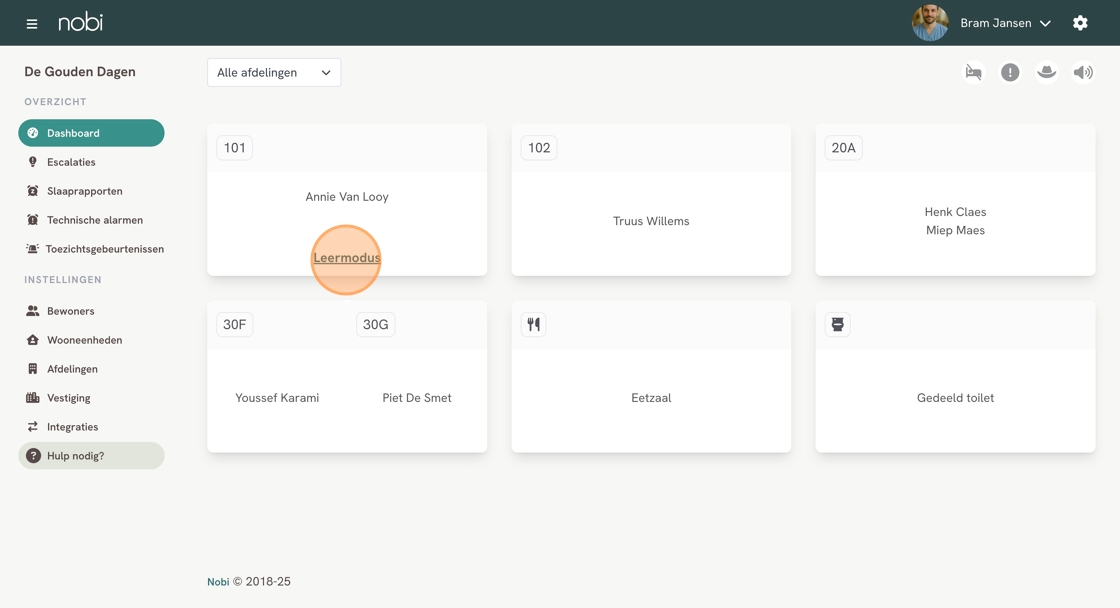Viewport: 1120px width, 608px height.
Task: Click the Hulp nodig? button
Action: pyautogui.click(x=91, y=456)
